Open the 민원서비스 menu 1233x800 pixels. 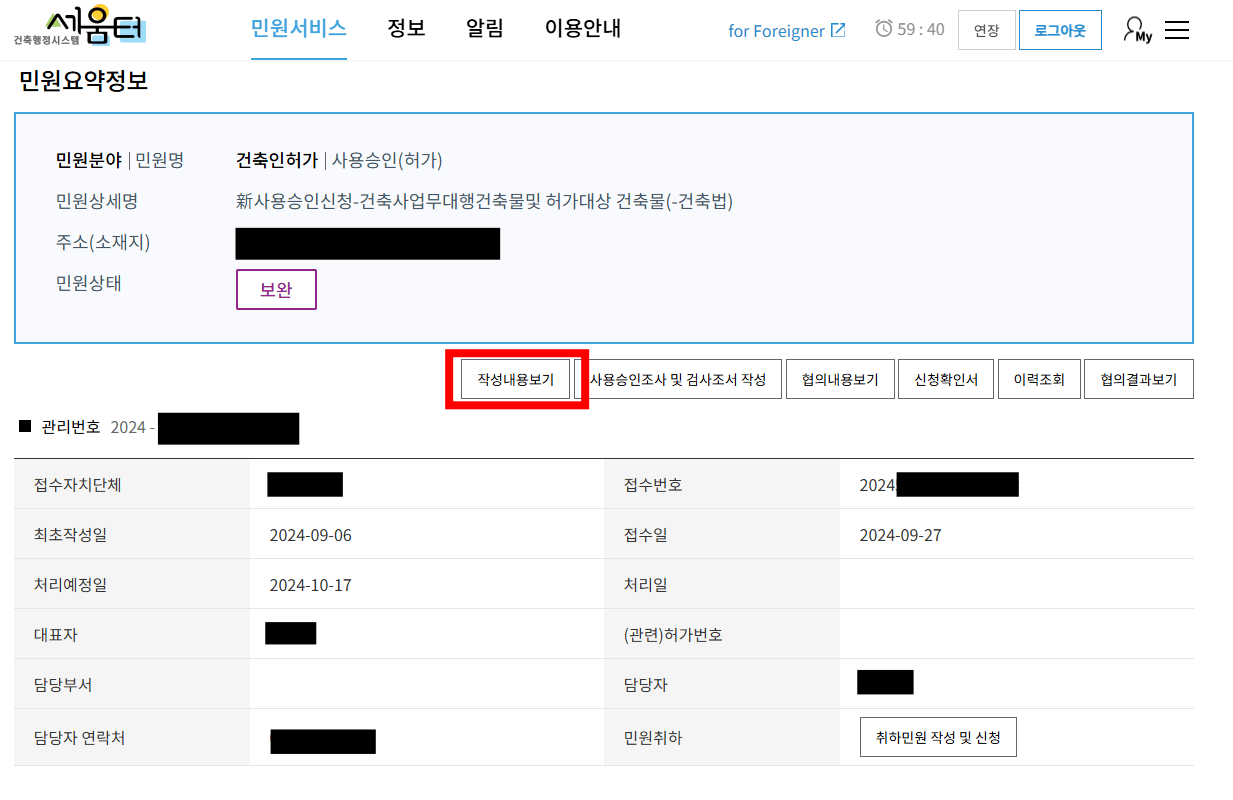coord(298,30)
